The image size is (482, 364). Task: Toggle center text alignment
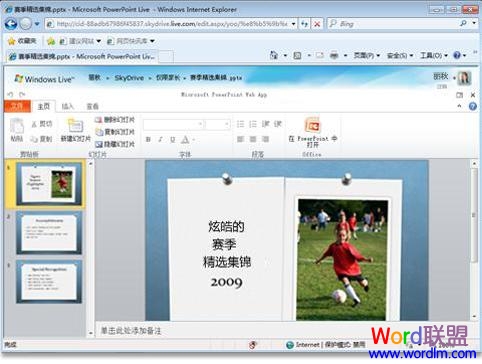(253, 139)
